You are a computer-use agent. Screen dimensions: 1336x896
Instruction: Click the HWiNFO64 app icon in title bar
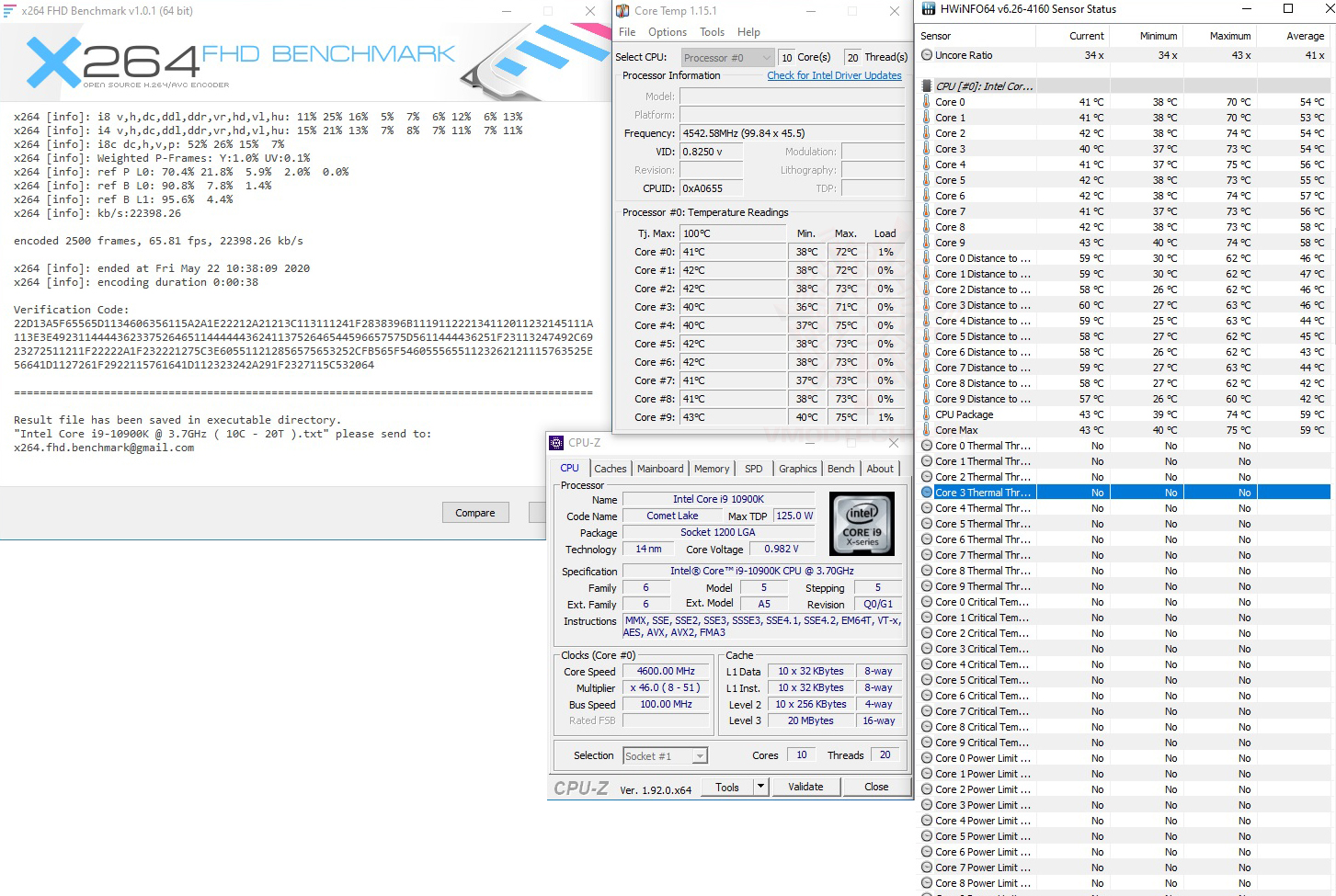coord(927,9)
